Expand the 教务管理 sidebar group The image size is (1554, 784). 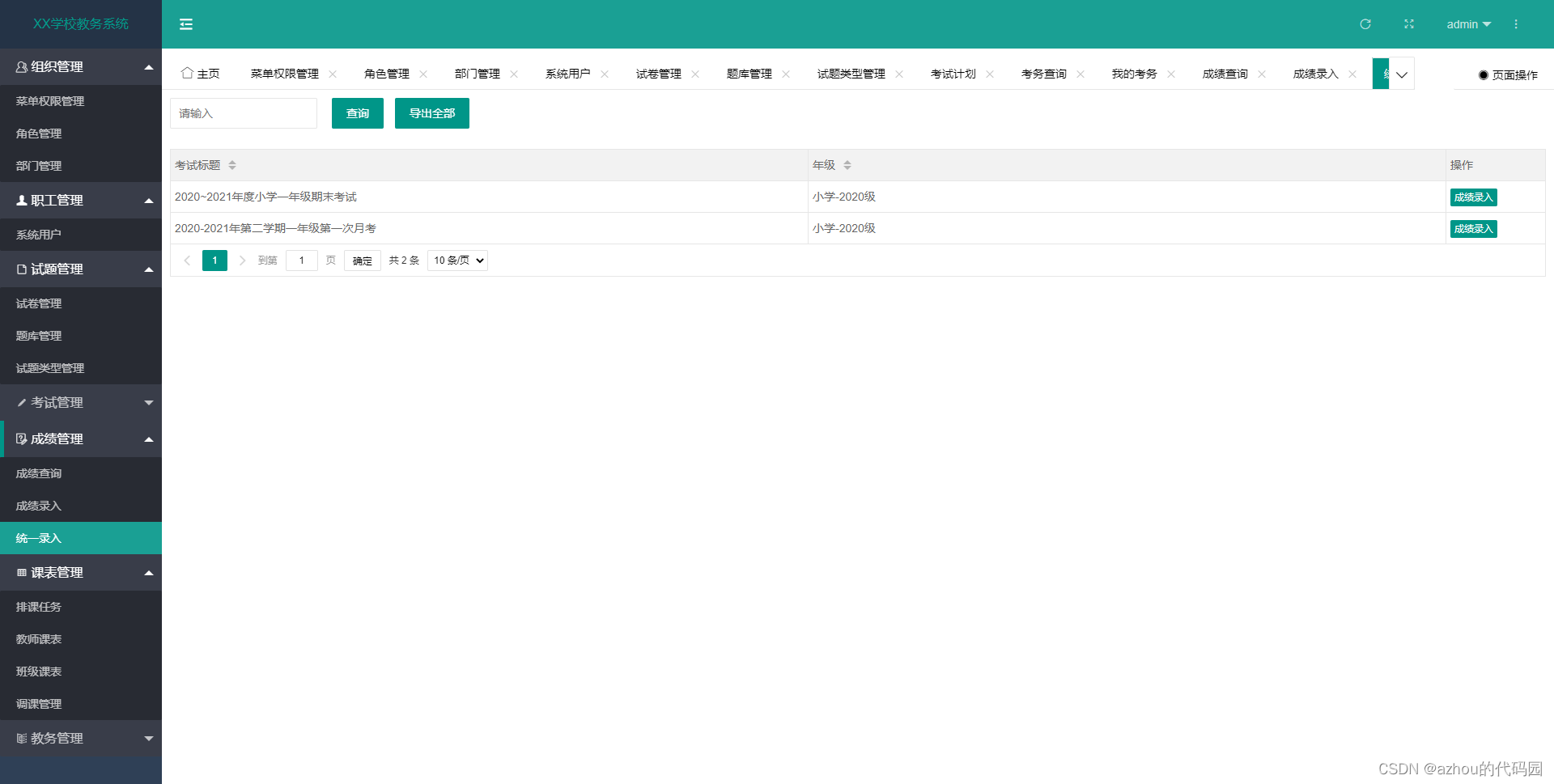(x=81, y=738)
